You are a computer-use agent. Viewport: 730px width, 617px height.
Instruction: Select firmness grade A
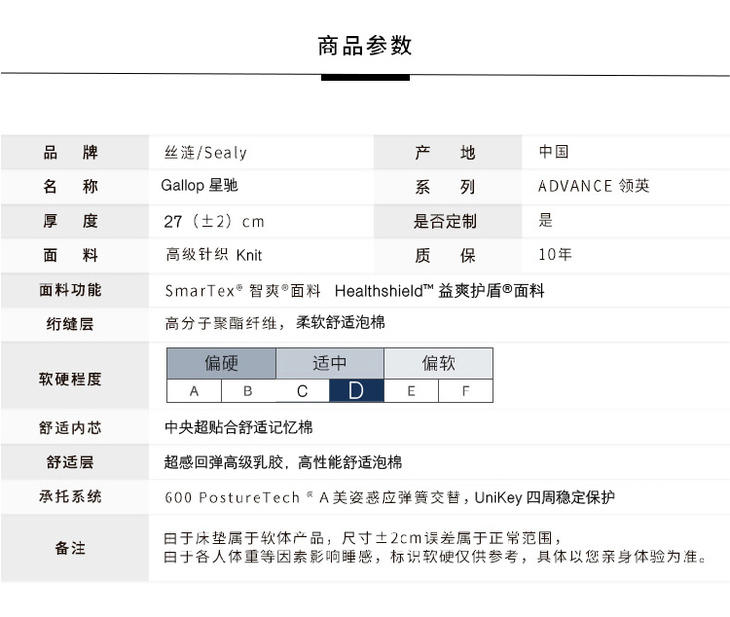[x=194, y=391]
